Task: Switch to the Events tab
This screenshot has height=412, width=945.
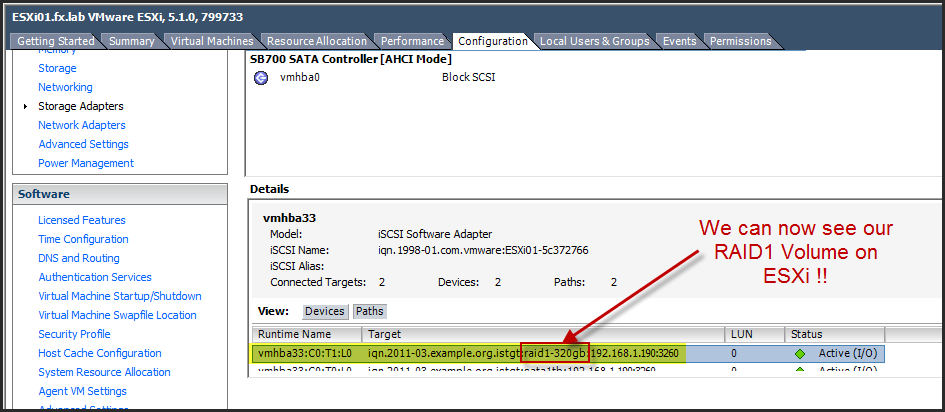Action: point(680,41)
